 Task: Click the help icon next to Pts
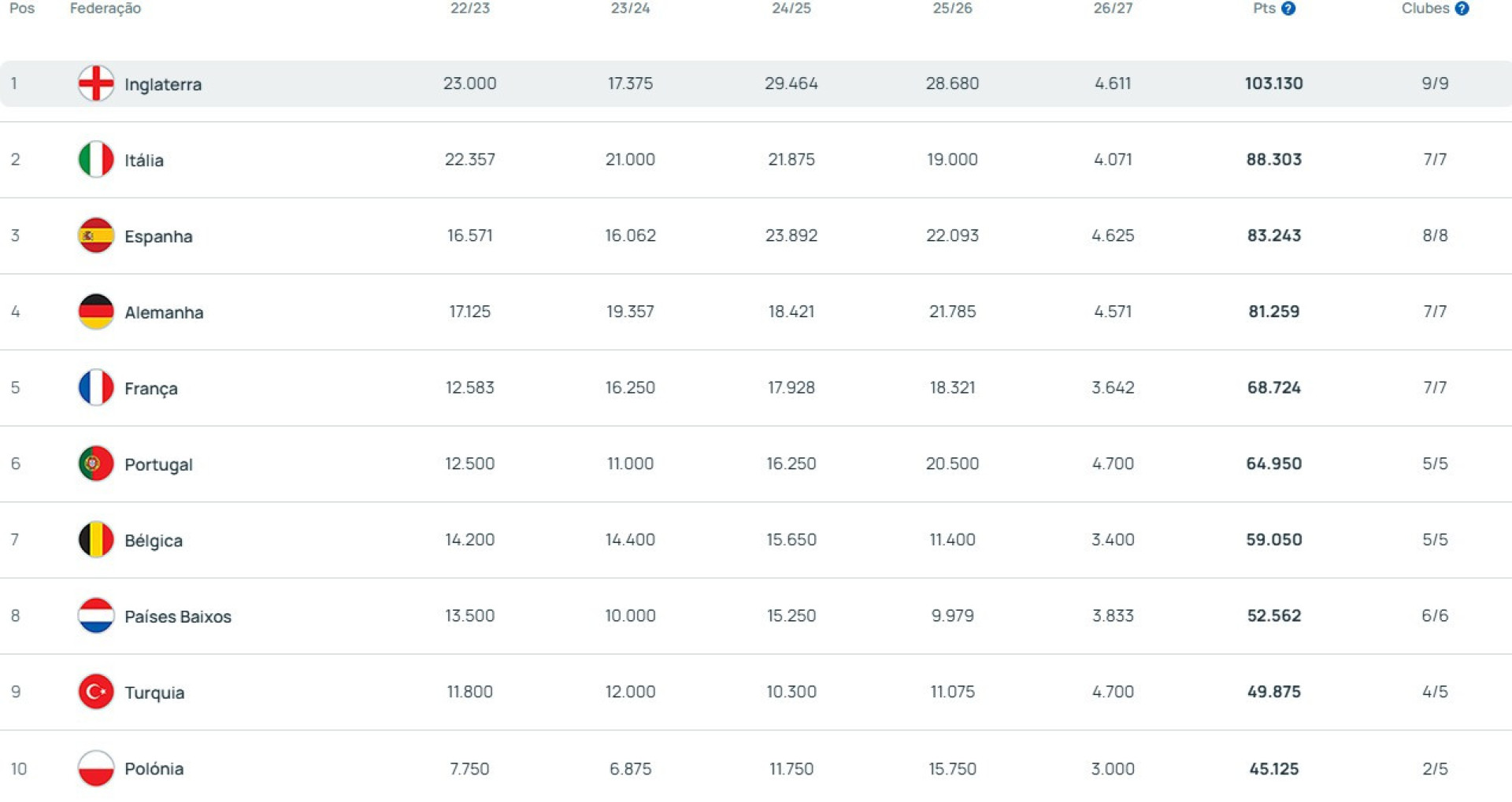1288,9
